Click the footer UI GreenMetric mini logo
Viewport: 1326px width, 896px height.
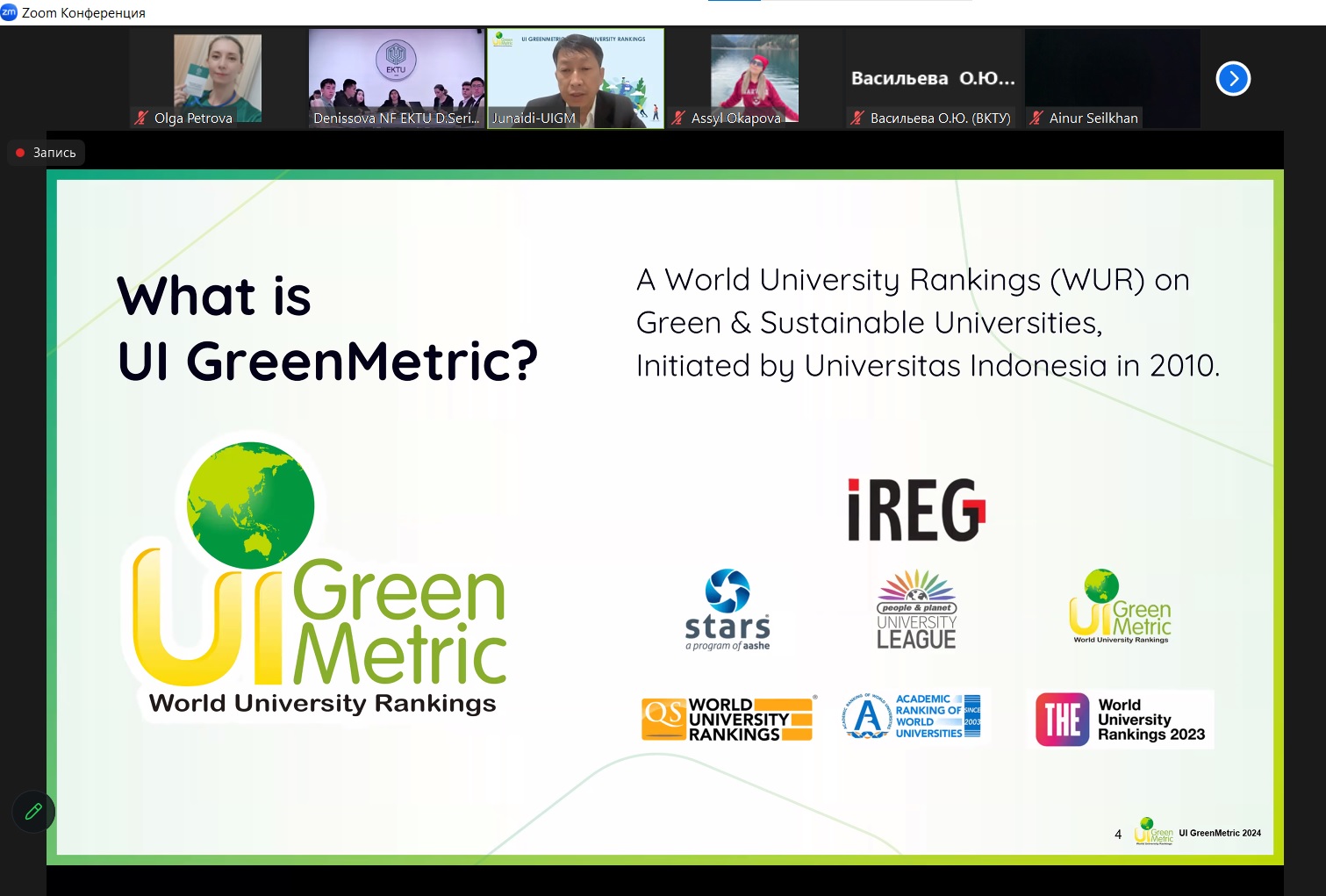pyautogui.click(x=1153, y=831)
